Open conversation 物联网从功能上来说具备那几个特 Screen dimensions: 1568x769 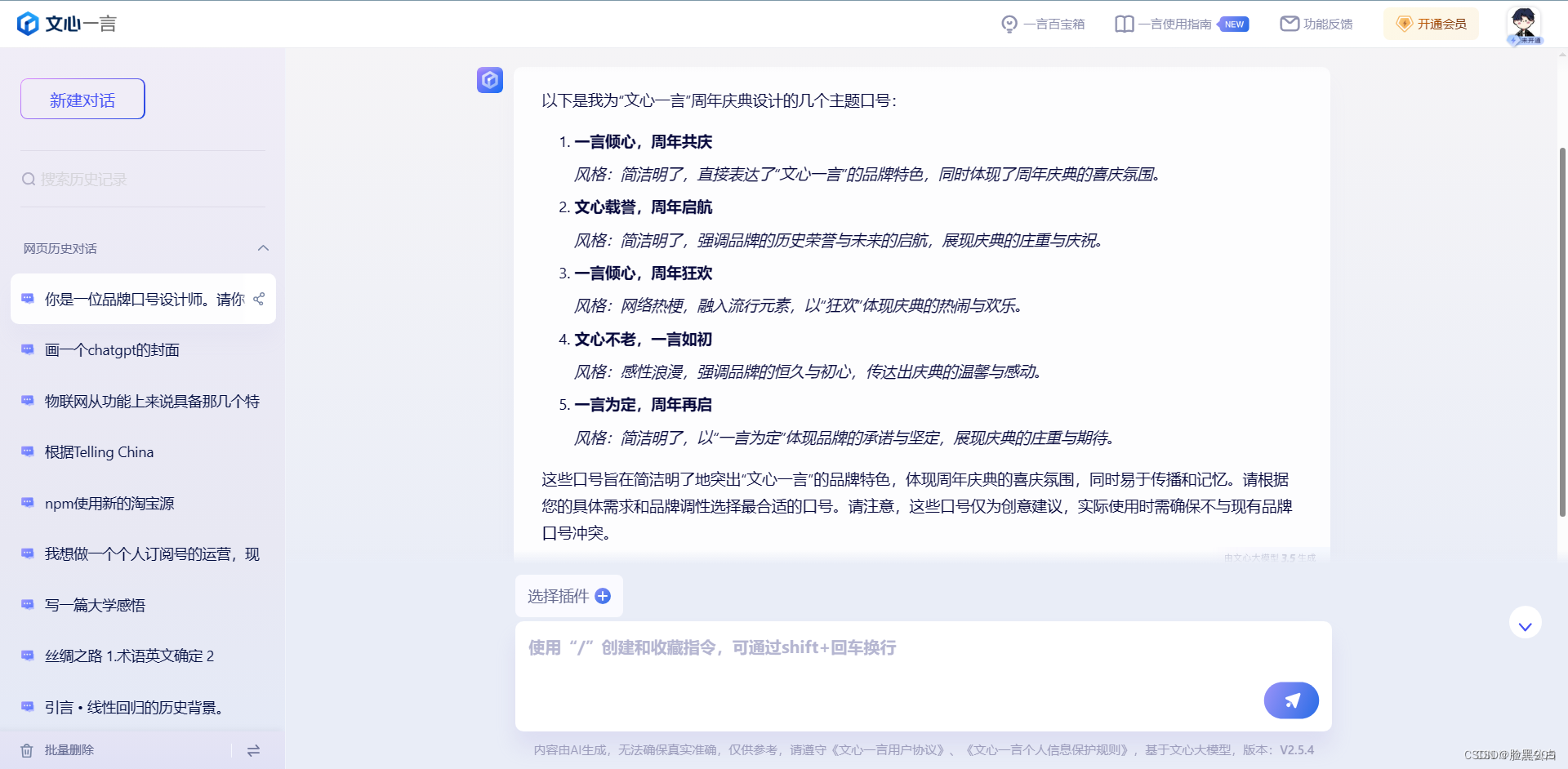143,401
